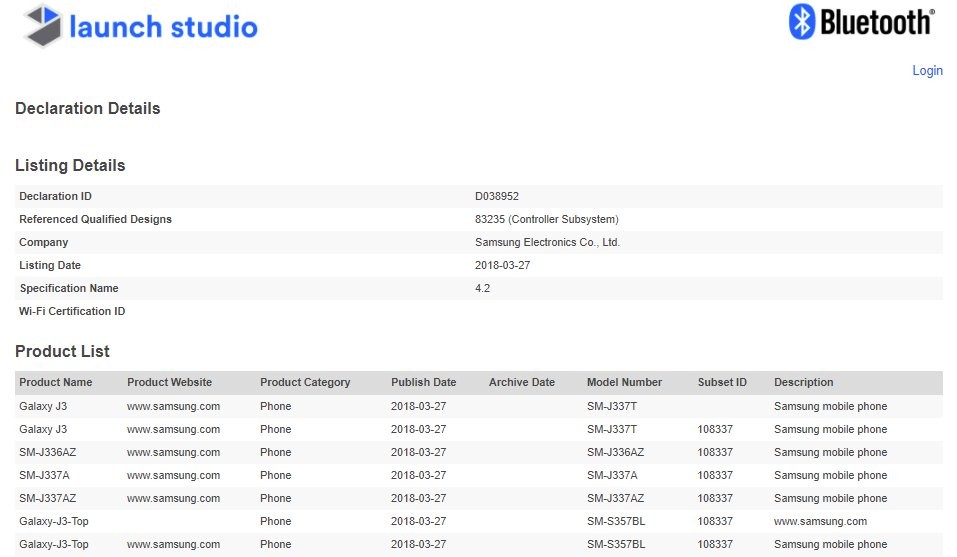Screen dimensions: 957x557
Task: Open www.samsung.com link in SM-J336AZ row
Action: click(x=173, y=452)
